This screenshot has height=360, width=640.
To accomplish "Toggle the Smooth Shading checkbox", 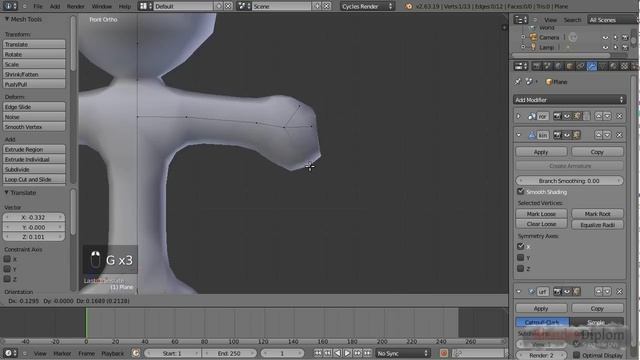I will (x=520, y=191).
